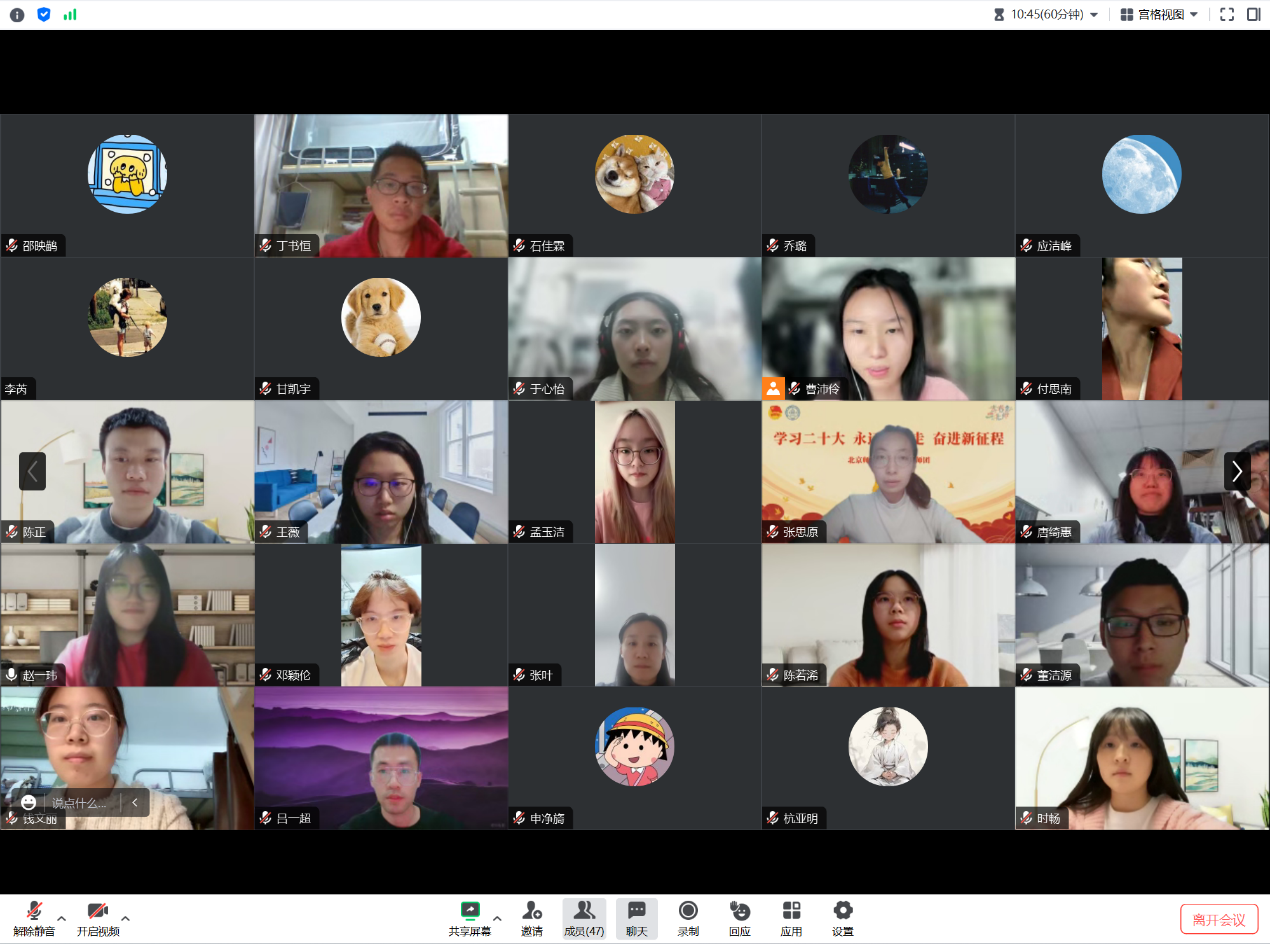Click 解除静音 to unmute microphone
1270x944 pixels.
(x=34, y=917)
